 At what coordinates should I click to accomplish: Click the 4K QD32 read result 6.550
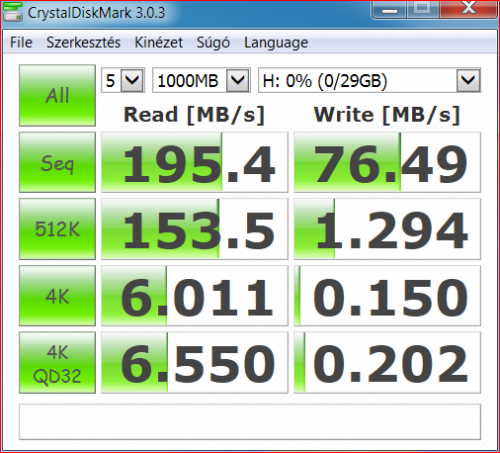click(195, 363)
